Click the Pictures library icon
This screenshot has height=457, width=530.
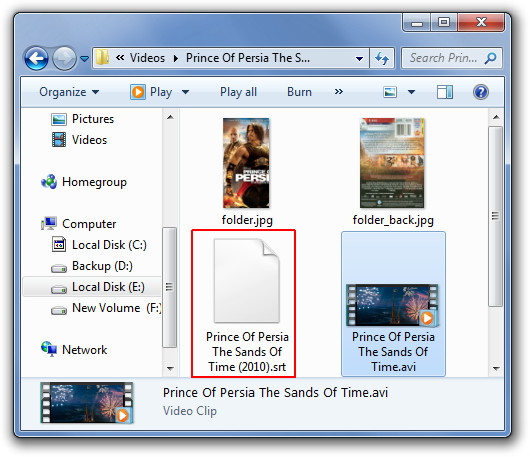(59, 119)
